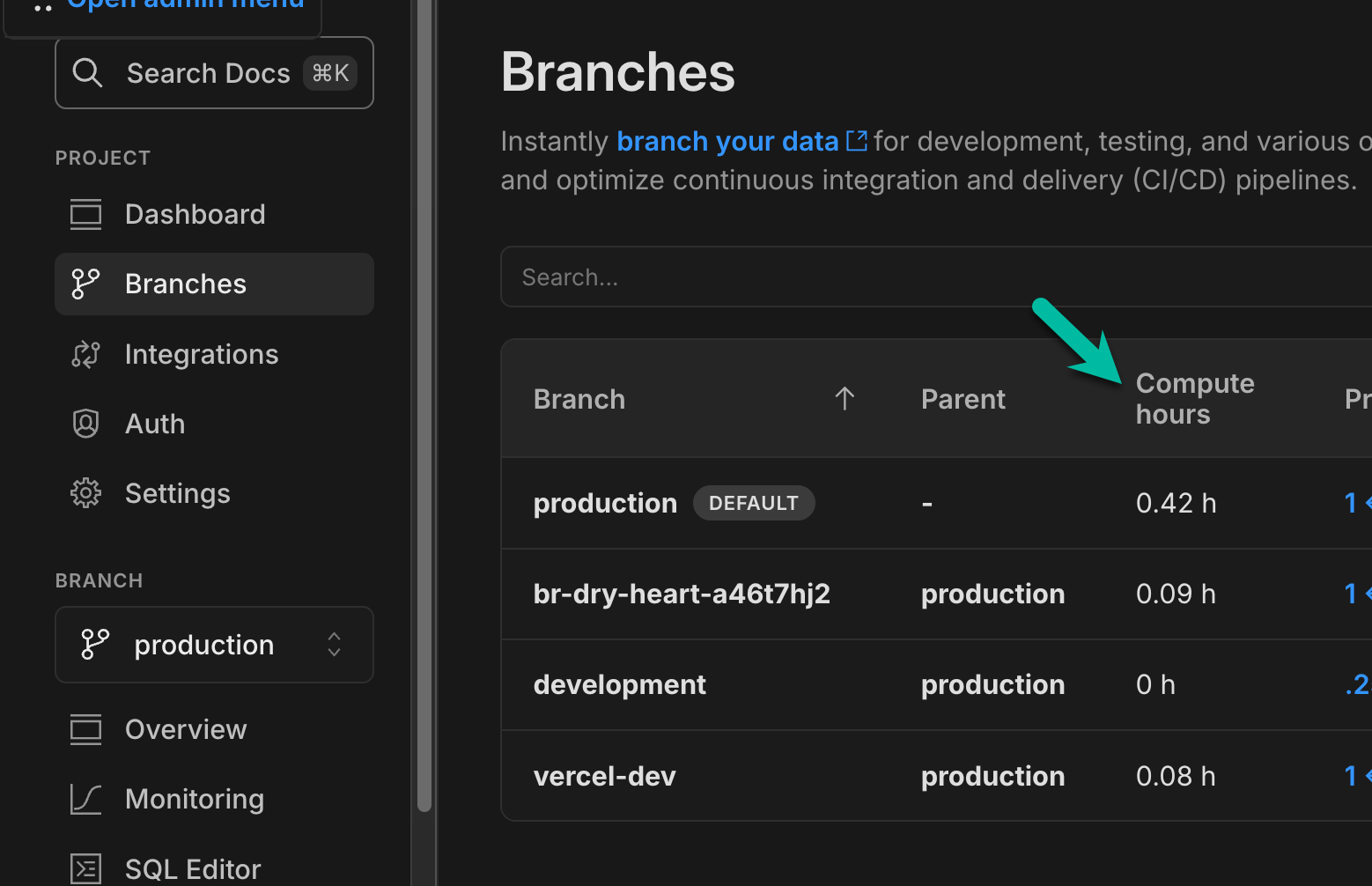Click the Branch column header

(x=579, y=399)
